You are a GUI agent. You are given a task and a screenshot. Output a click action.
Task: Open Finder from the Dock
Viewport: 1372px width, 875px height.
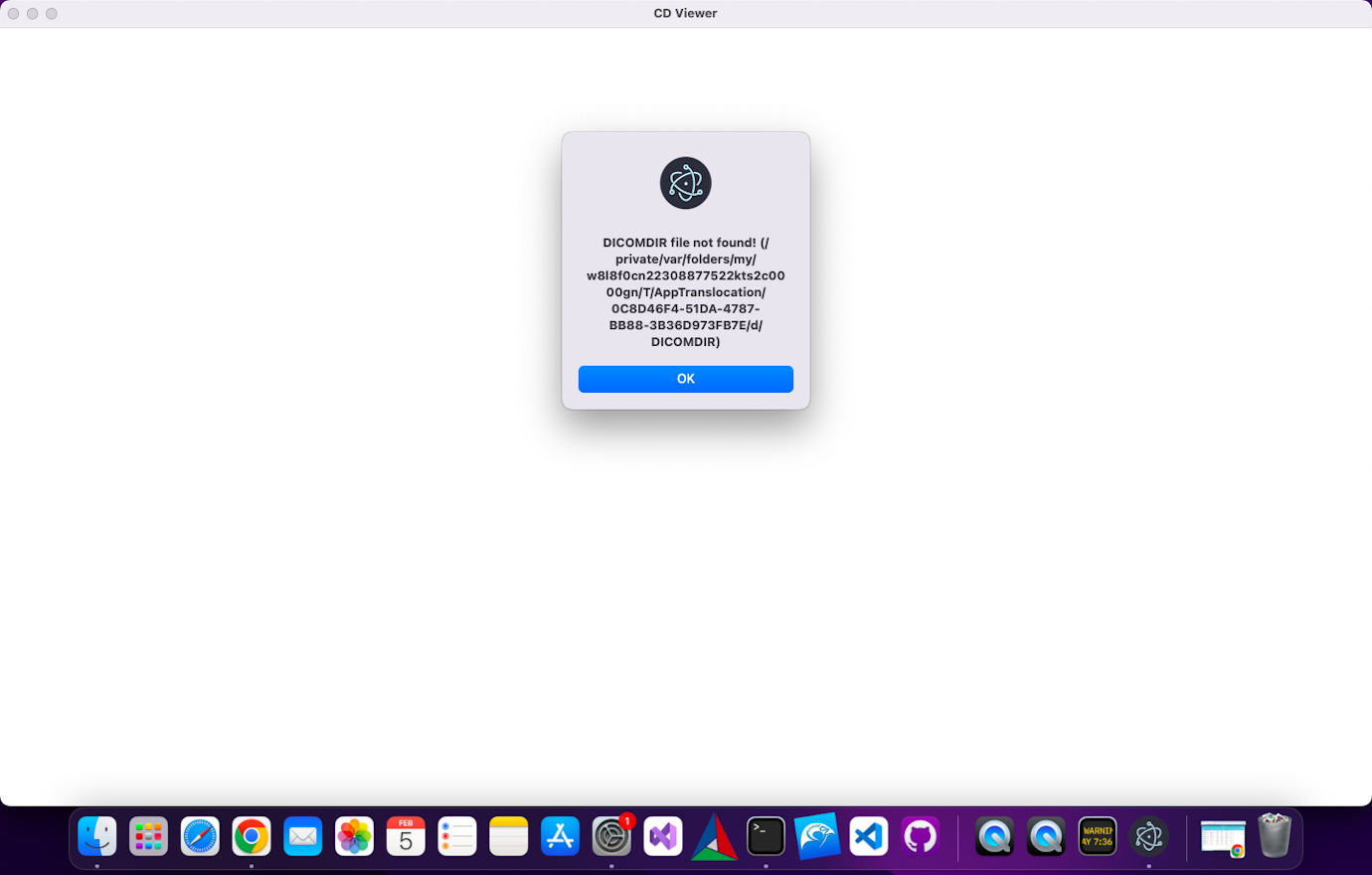coord(97,836)
